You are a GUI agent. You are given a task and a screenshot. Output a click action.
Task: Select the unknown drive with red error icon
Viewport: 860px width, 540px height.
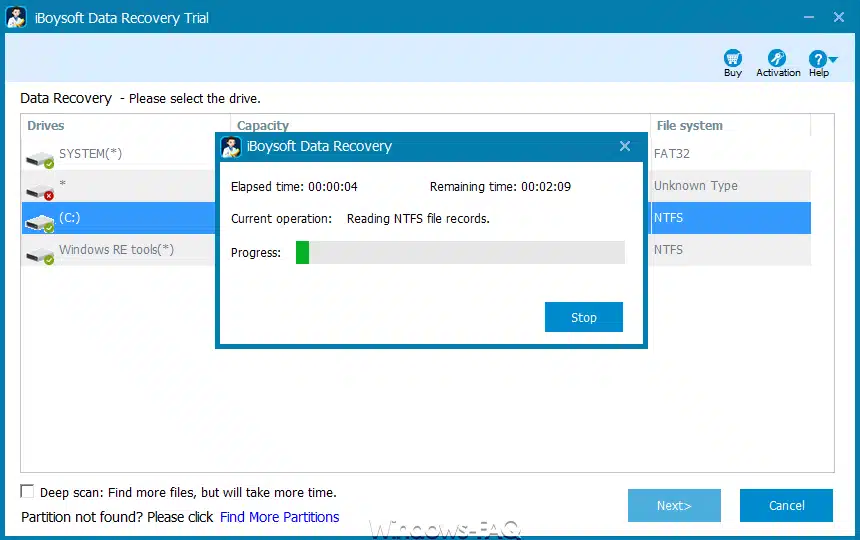[40, 191]
